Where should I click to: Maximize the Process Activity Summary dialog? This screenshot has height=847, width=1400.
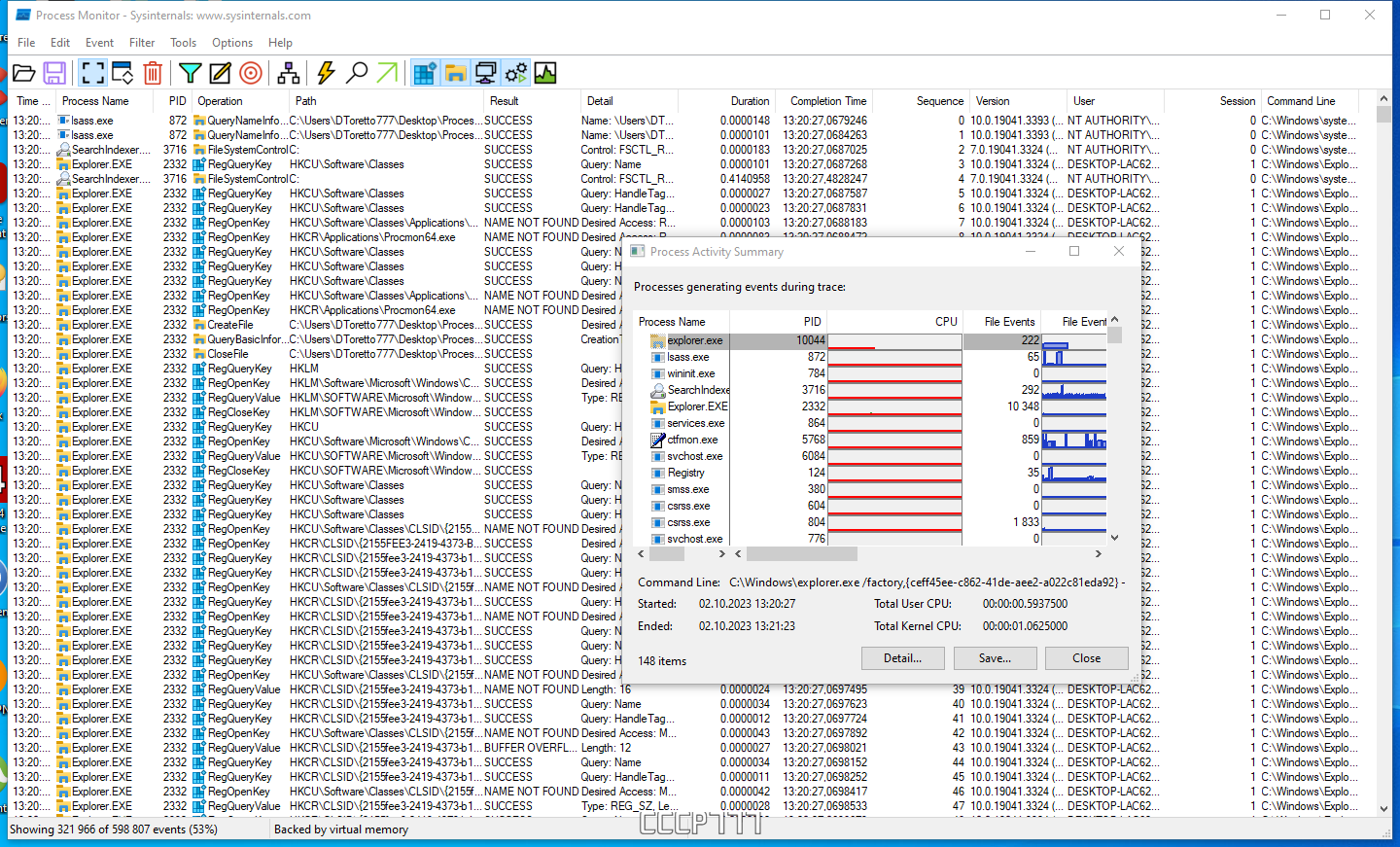[1074, 251]
